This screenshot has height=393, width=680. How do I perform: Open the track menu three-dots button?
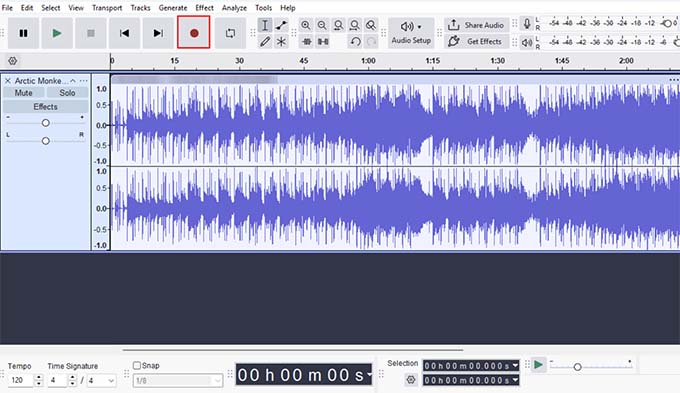click(83, 81)
